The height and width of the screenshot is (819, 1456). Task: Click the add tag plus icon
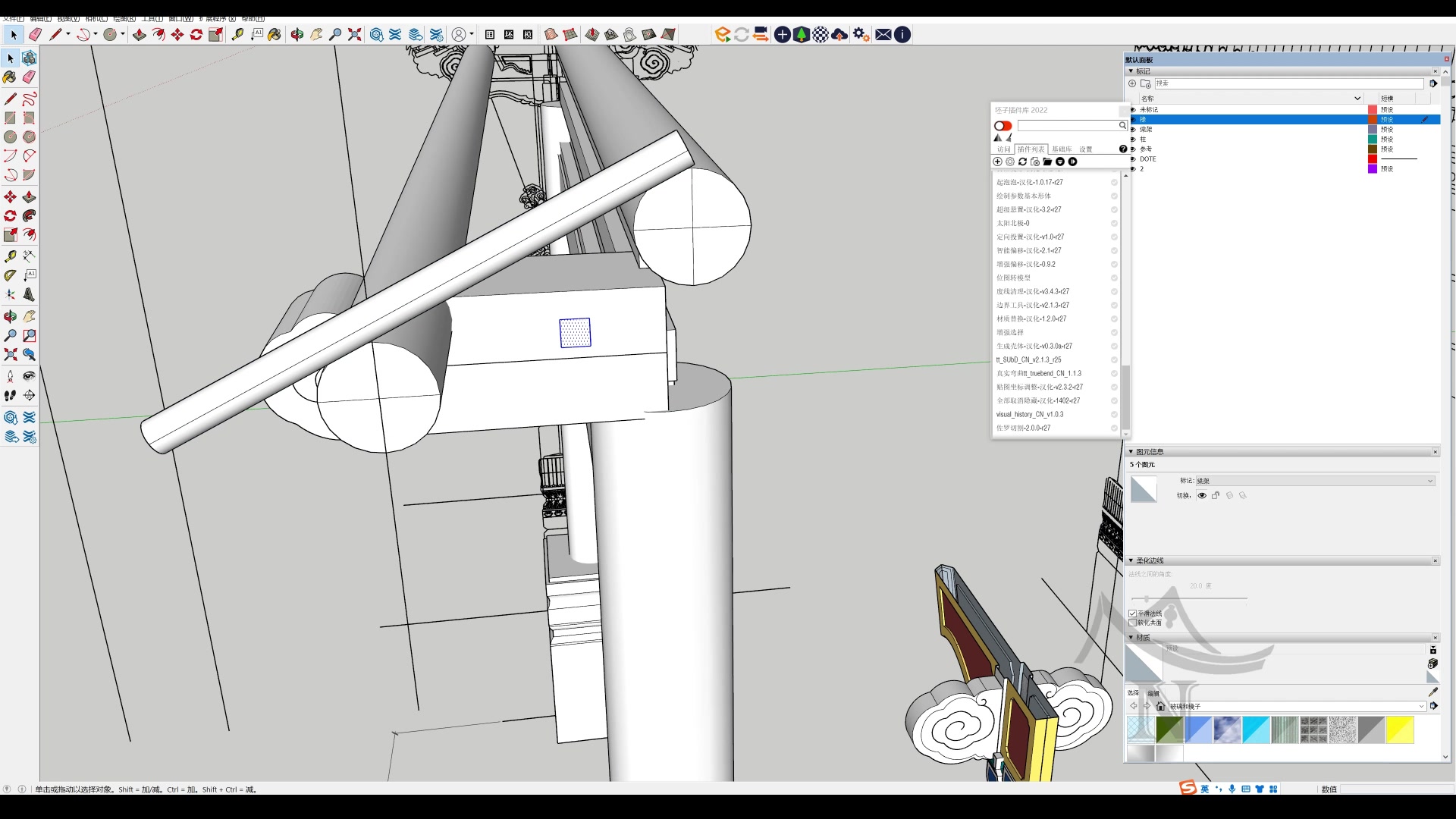pos(1132,83)
